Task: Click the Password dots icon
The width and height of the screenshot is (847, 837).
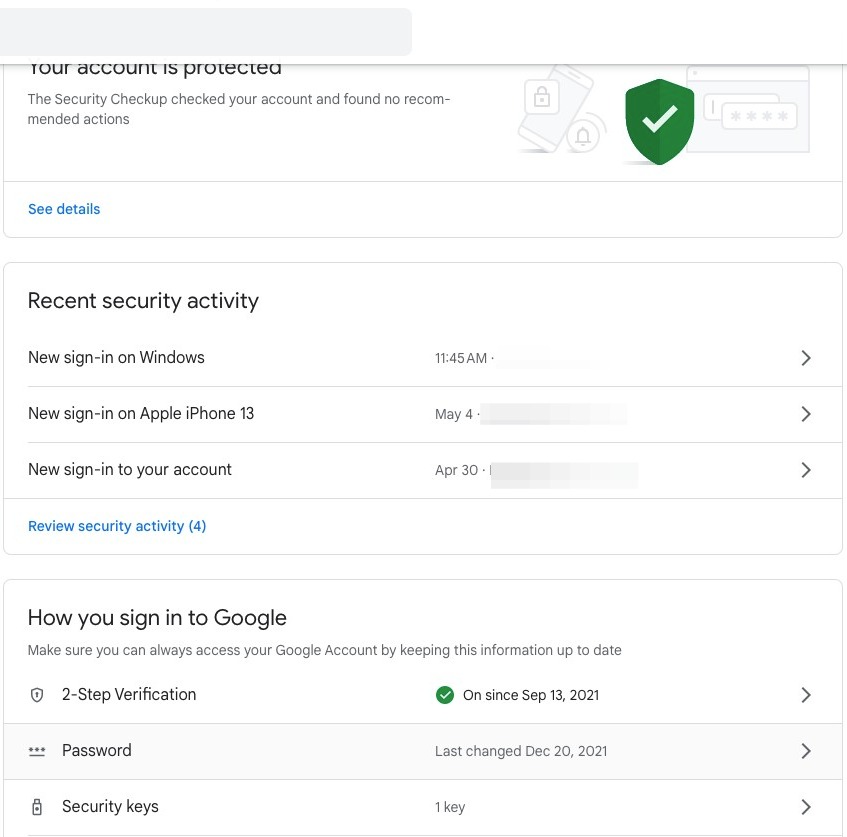Action: point(37,751)
